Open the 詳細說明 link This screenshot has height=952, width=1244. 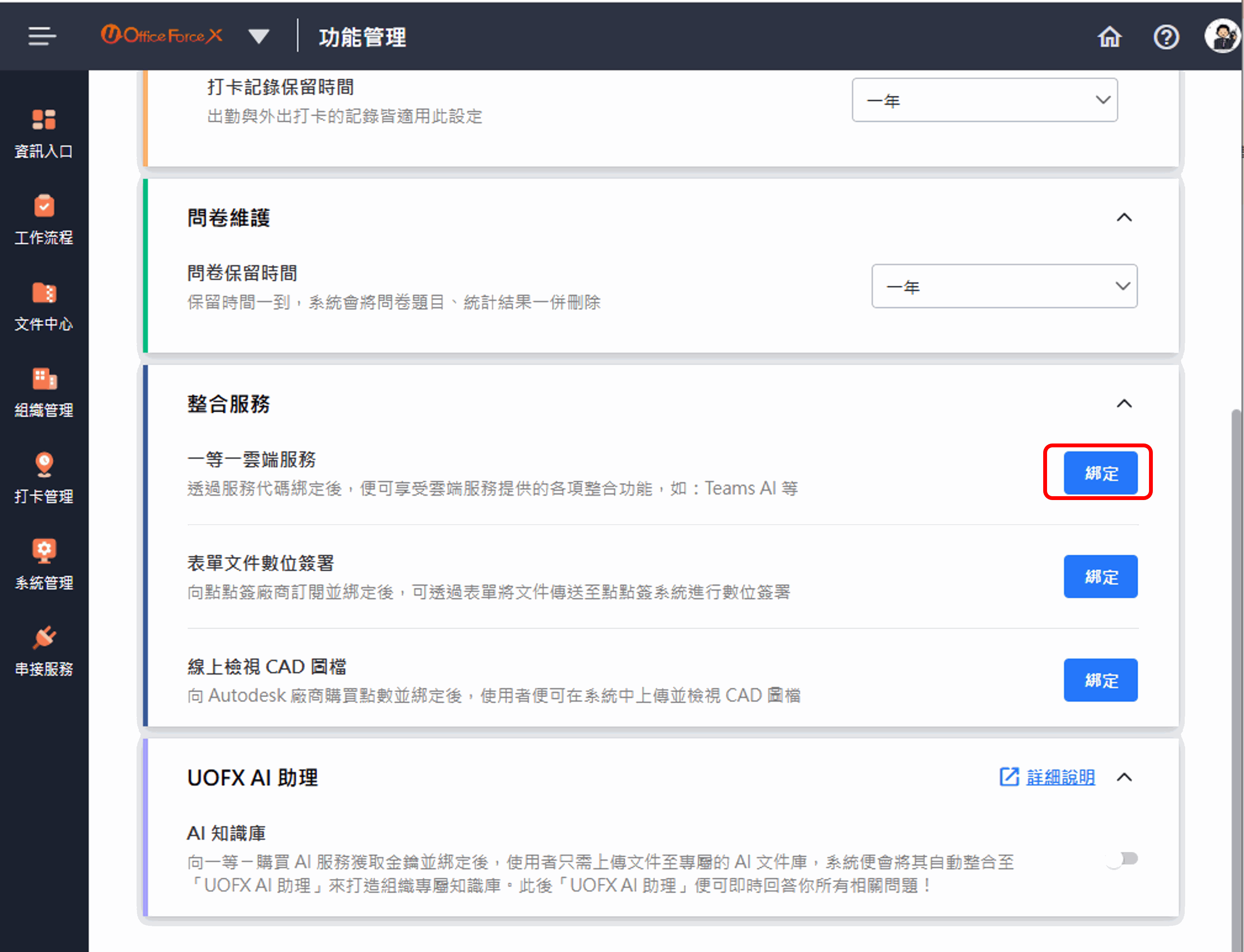tap(1059, 777)
